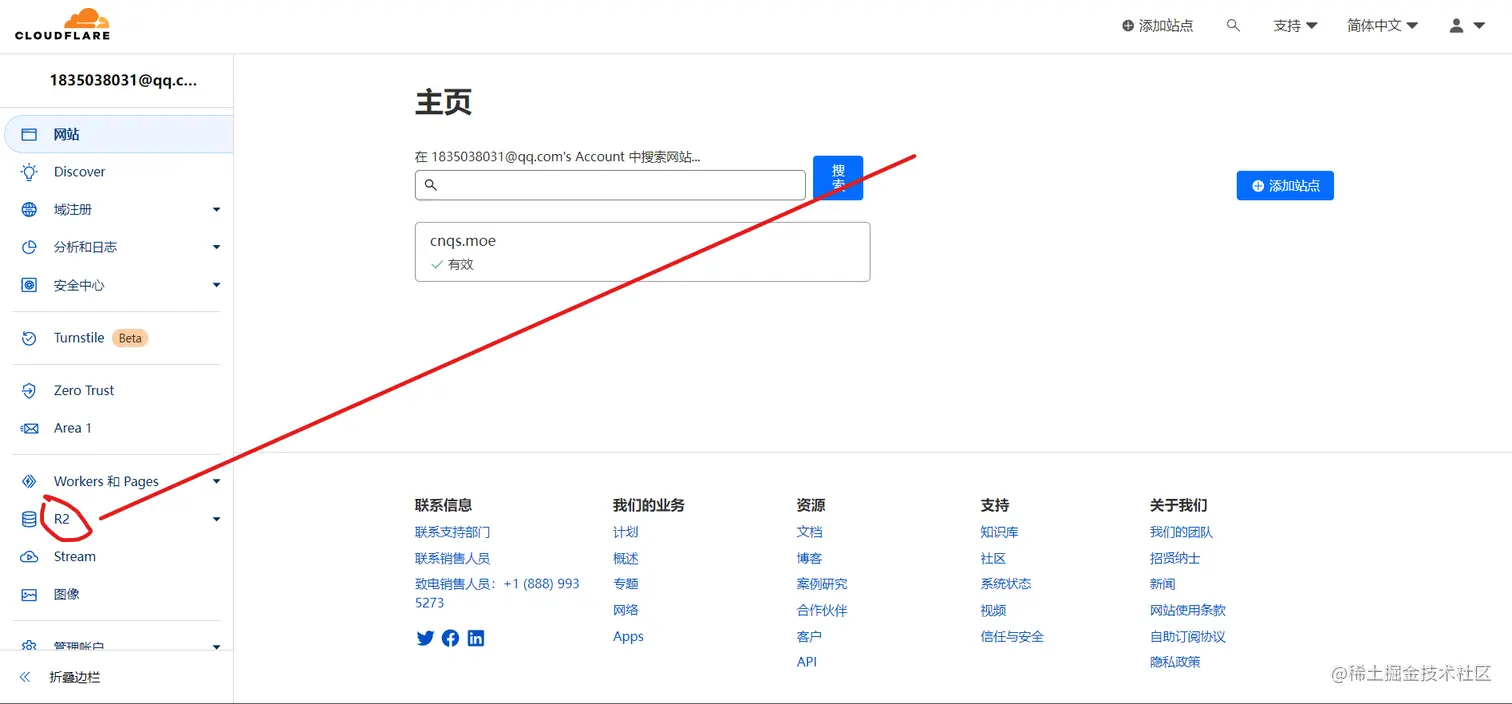This screenshot has height=704, width=1512.
Task: Open Area 1 in sidebar
Action: pyautogui.click(x=72, y=428)
